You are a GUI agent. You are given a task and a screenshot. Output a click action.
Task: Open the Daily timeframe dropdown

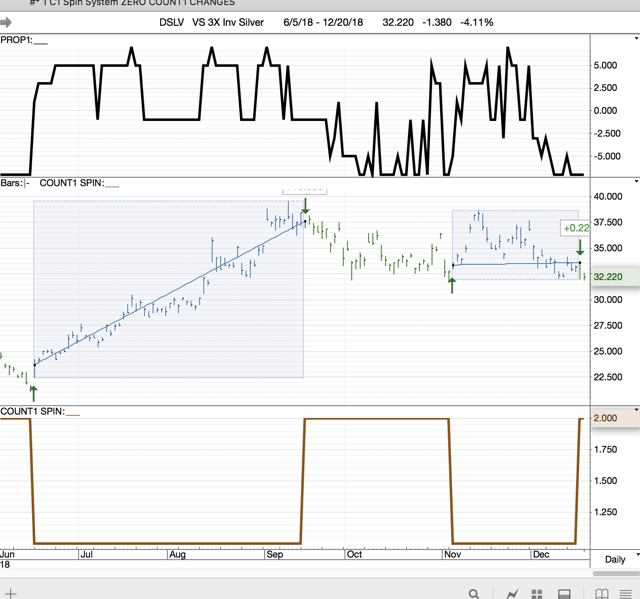tap(617, 559)
